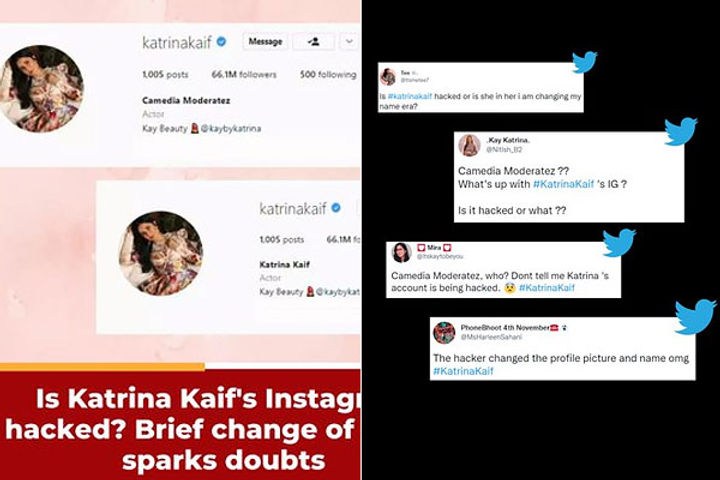Click the verified badge on the lower katrinakaif profile
720x480 pixels.
tap(336, 208)
